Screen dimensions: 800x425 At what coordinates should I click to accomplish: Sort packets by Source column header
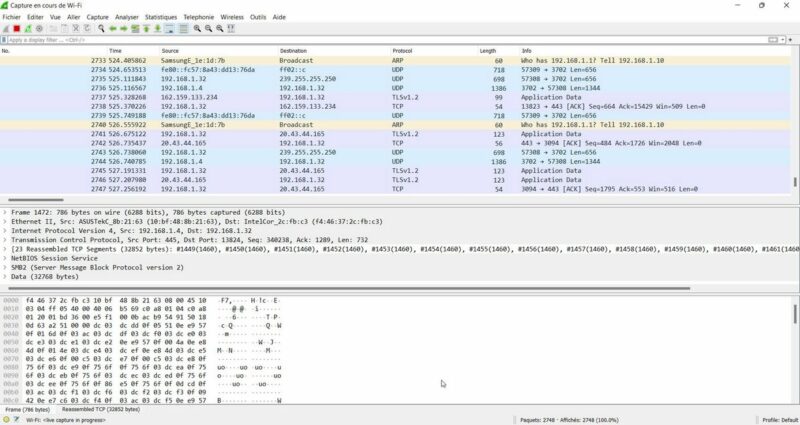pyautogui.click(x=170, y=51)
